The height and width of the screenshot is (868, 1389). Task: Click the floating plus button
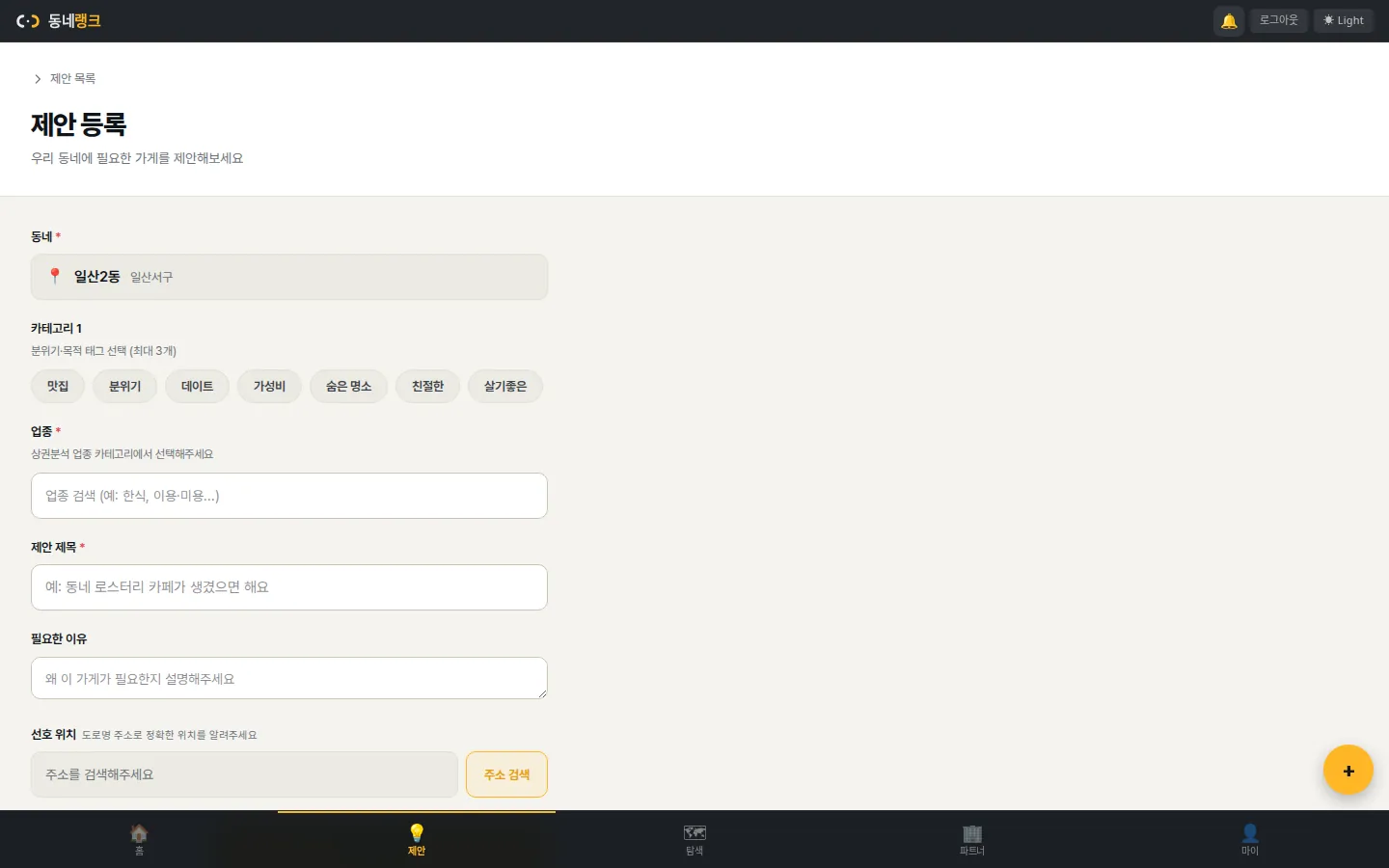[x=1348, y=770]
